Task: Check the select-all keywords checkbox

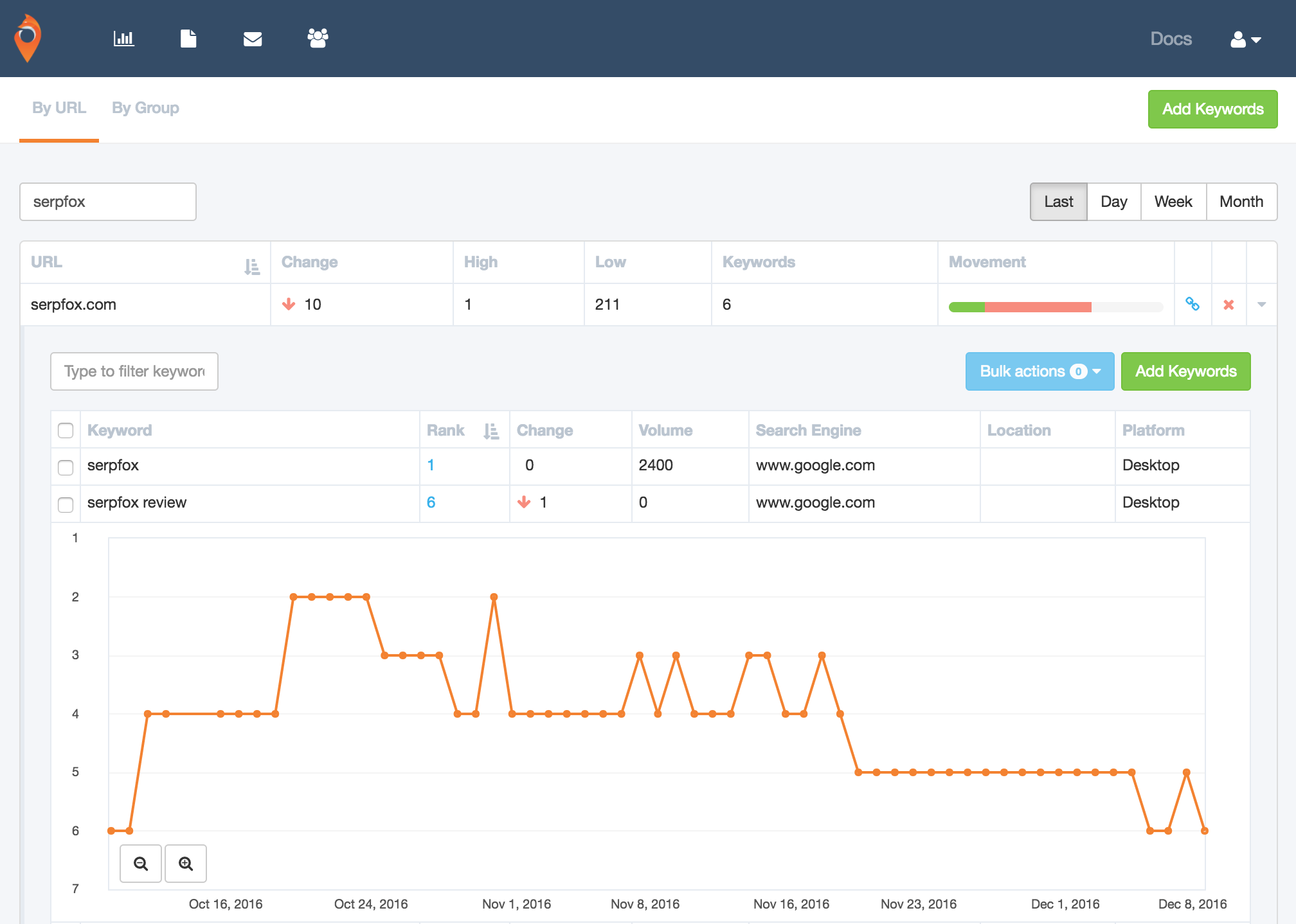Action: coord(66,431)
